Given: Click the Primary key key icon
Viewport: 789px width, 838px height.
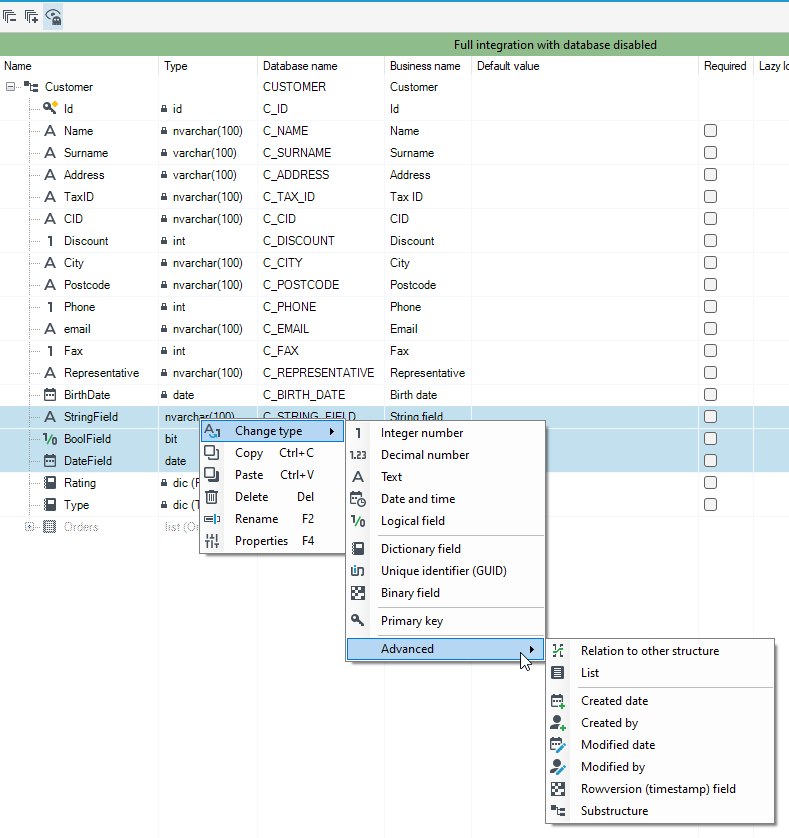Looking at the screenshot, I should (x=358, y=620).
